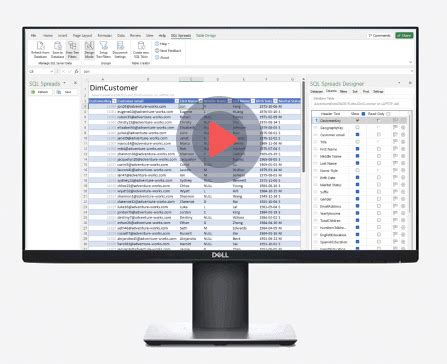
Task: Toggle the Show Tree Filters ribbon button
Action: (72, 50)
